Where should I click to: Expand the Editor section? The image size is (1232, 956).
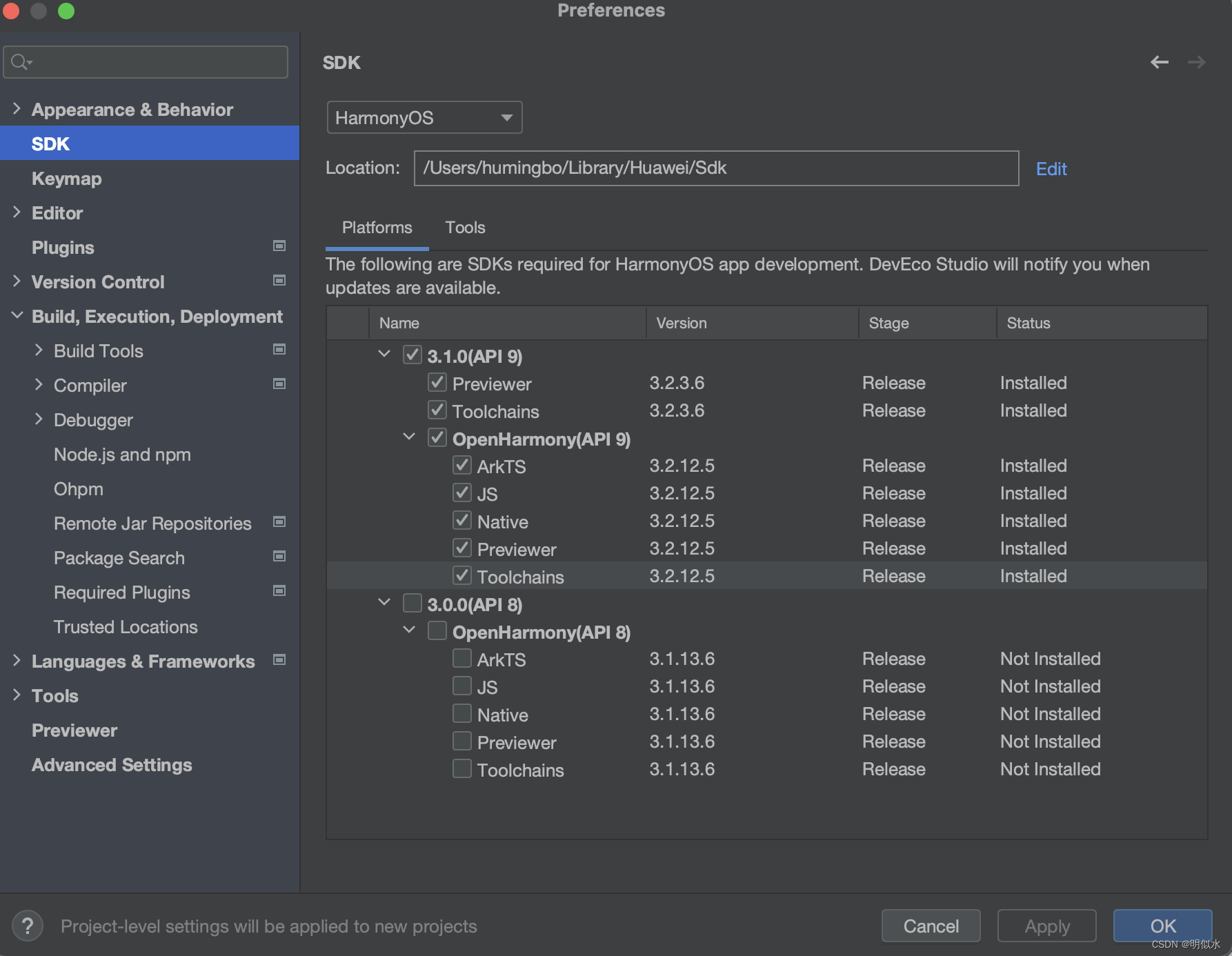click(17, 212)
